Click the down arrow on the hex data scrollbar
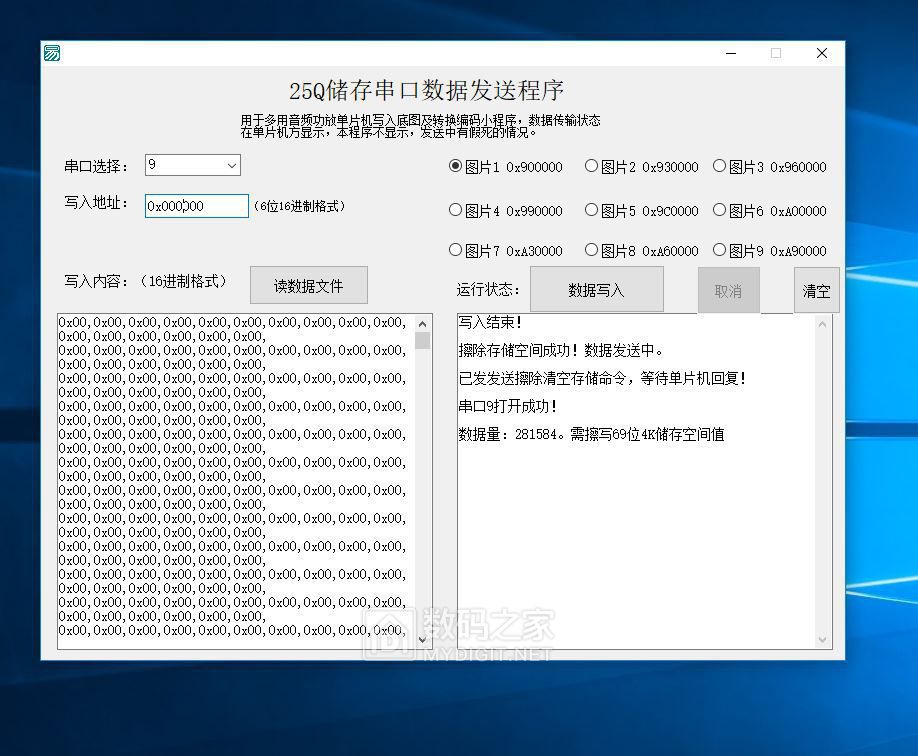The image size is (918, 756). (424, 637)
